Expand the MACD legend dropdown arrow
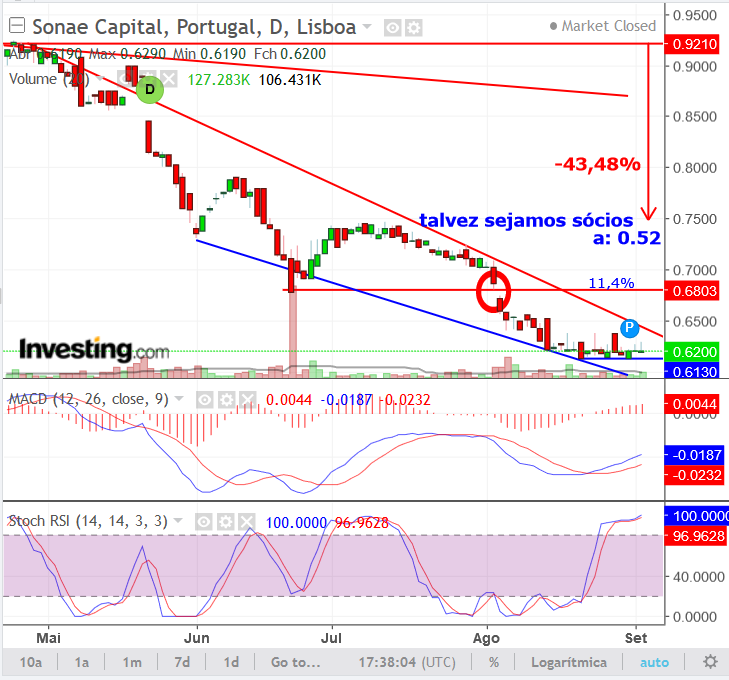 click(x=179, y=398)
